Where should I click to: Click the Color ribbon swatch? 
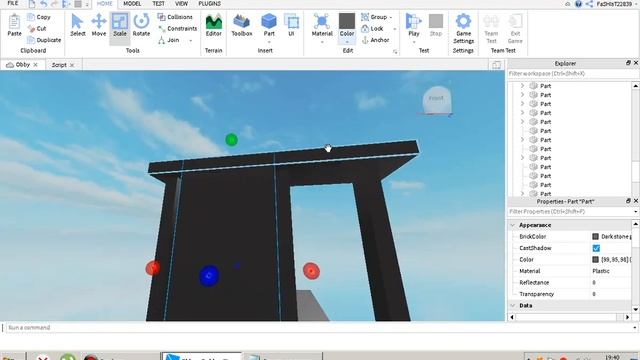pyautogui.click(x=347, y=22)
